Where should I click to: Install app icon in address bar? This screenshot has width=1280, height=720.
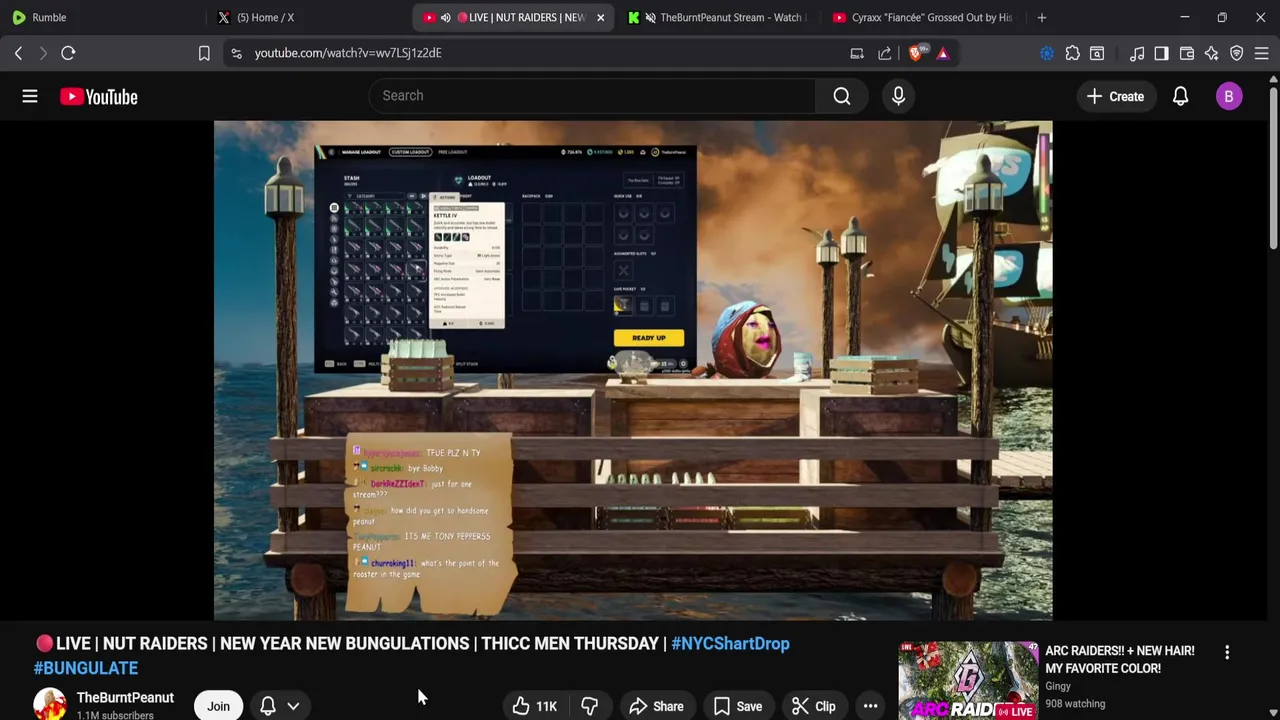857,53
